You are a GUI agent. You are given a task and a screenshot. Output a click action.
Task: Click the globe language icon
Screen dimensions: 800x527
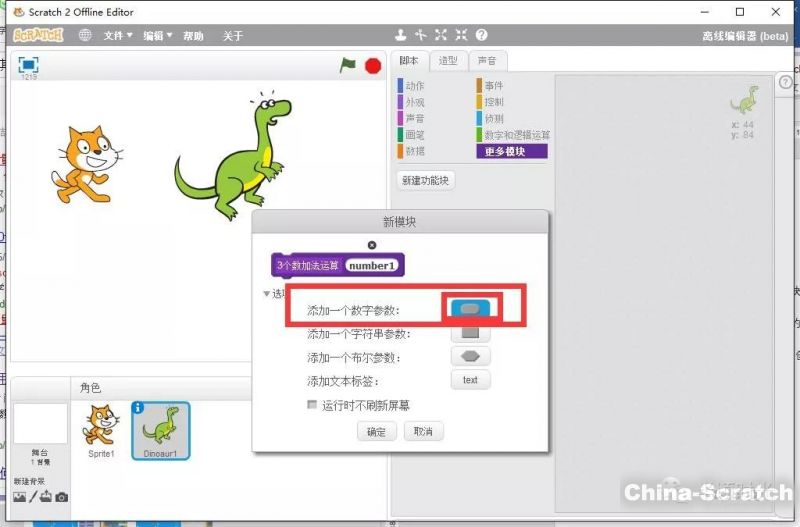85,36
